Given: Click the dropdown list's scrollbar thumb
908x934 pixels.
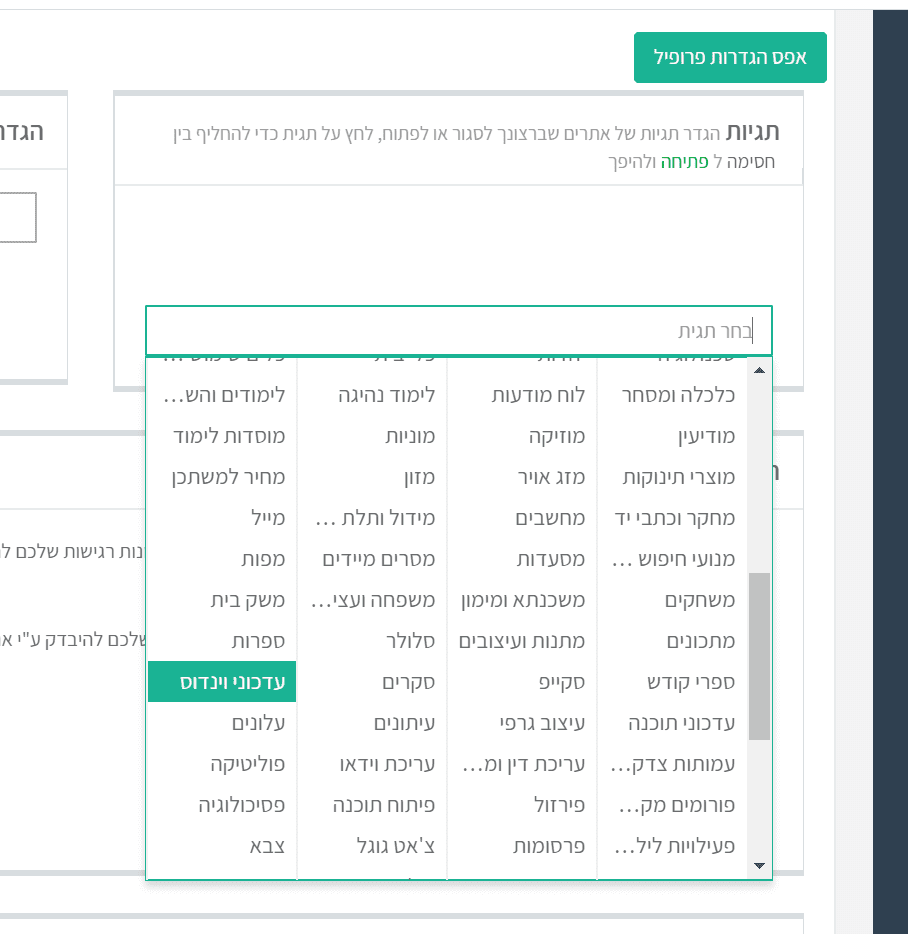Looking at the screenshot, I should pyautogui.click(x=759, y=655).
